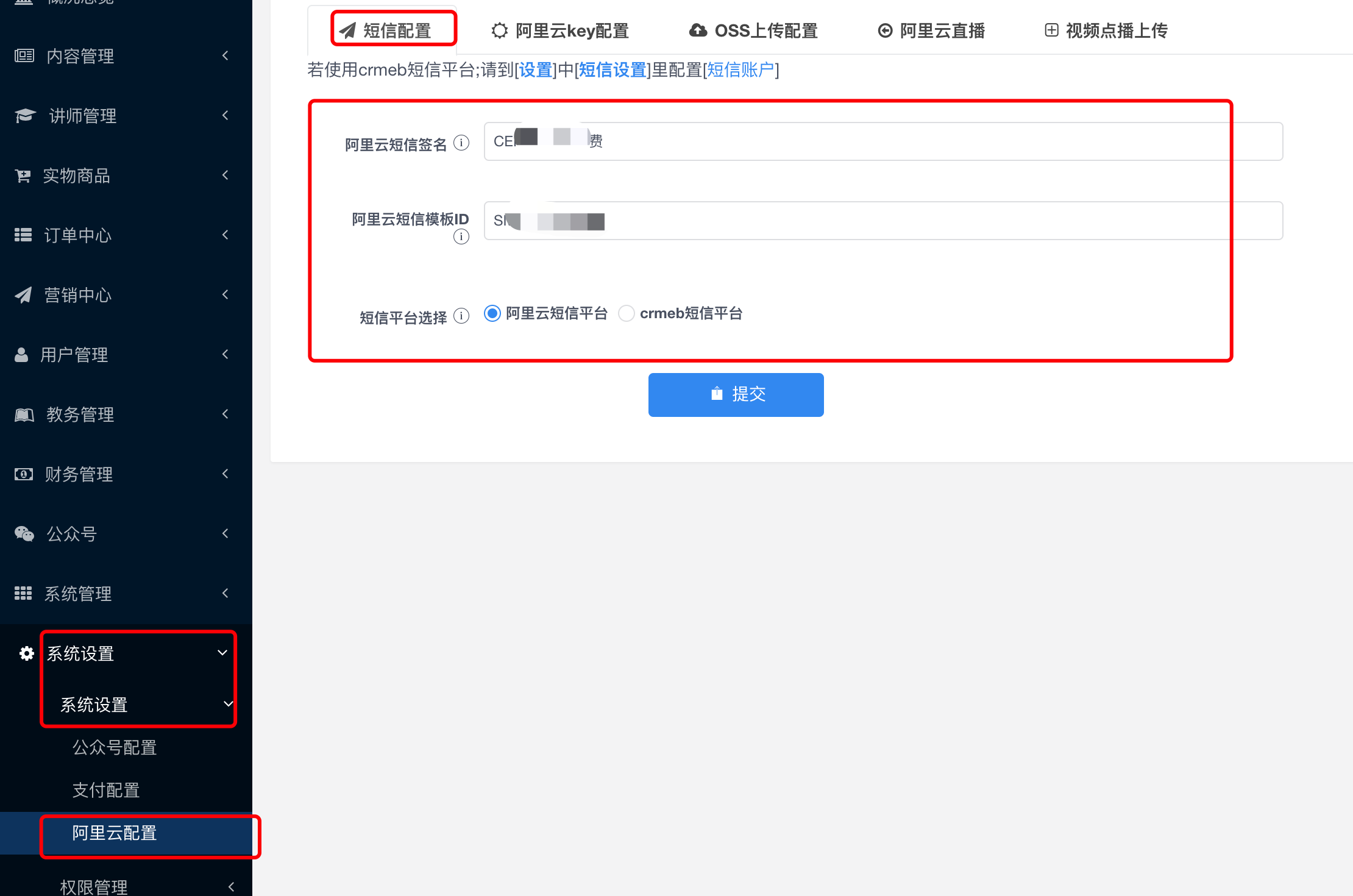Switch to the OSS上传配置 tab
The height and width of the screenshot is (896, 1353).
click(753, 30)
